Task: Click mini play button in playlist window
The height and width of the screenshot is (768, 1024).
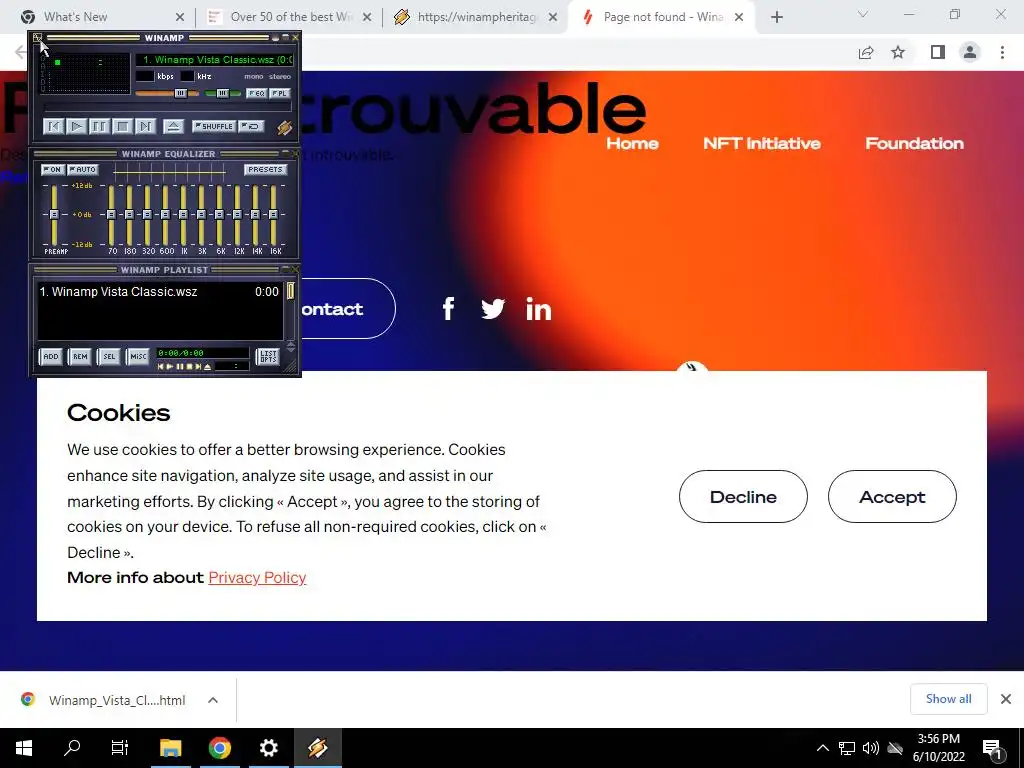Action: pos(170,367)
